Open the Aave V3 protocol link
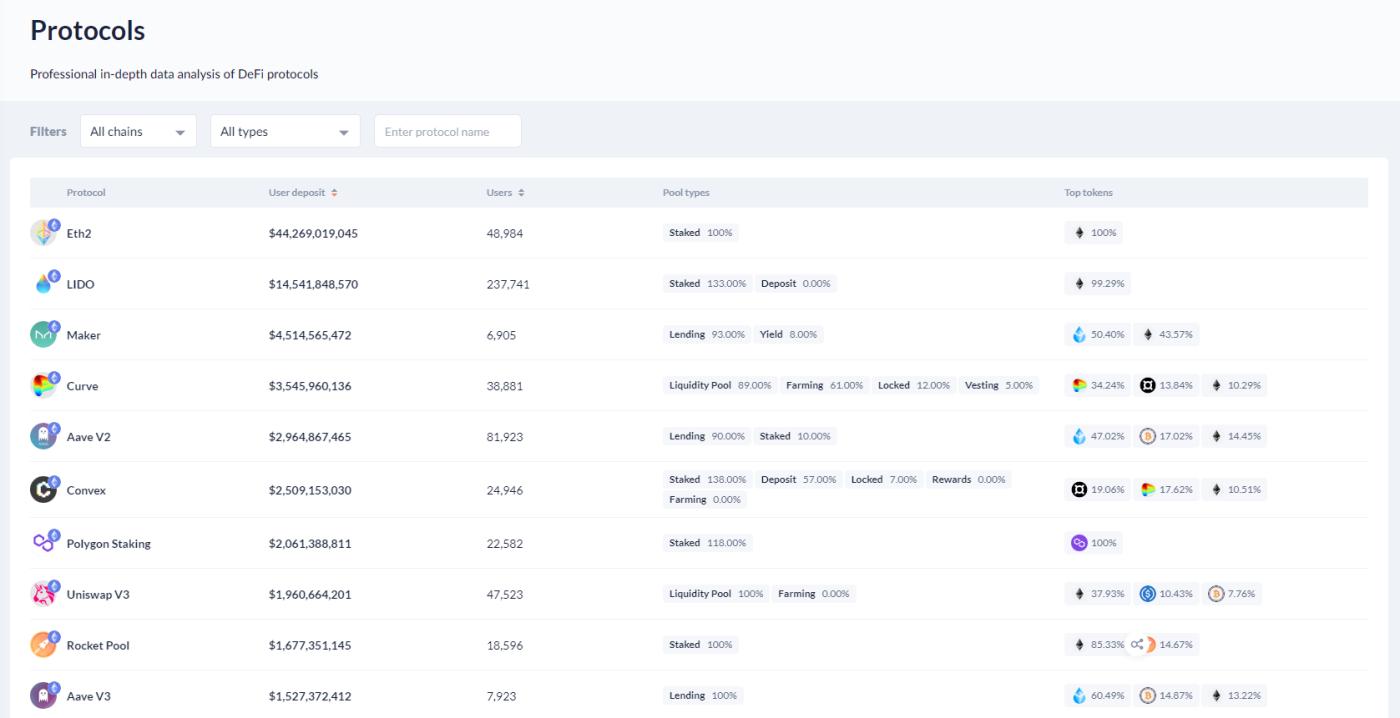1400x718 pixels. click(89, 696)
